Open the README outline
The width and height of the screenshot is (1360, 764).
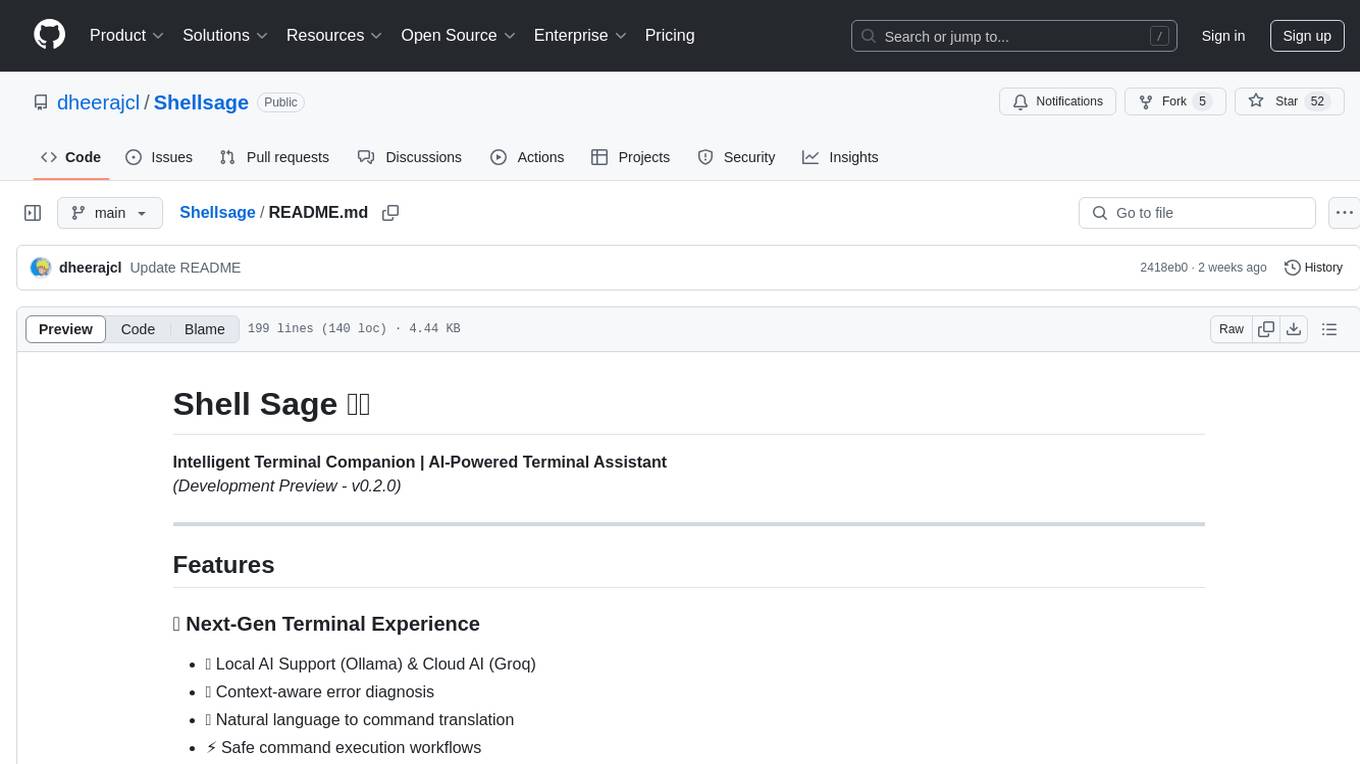click(1329, 329)
